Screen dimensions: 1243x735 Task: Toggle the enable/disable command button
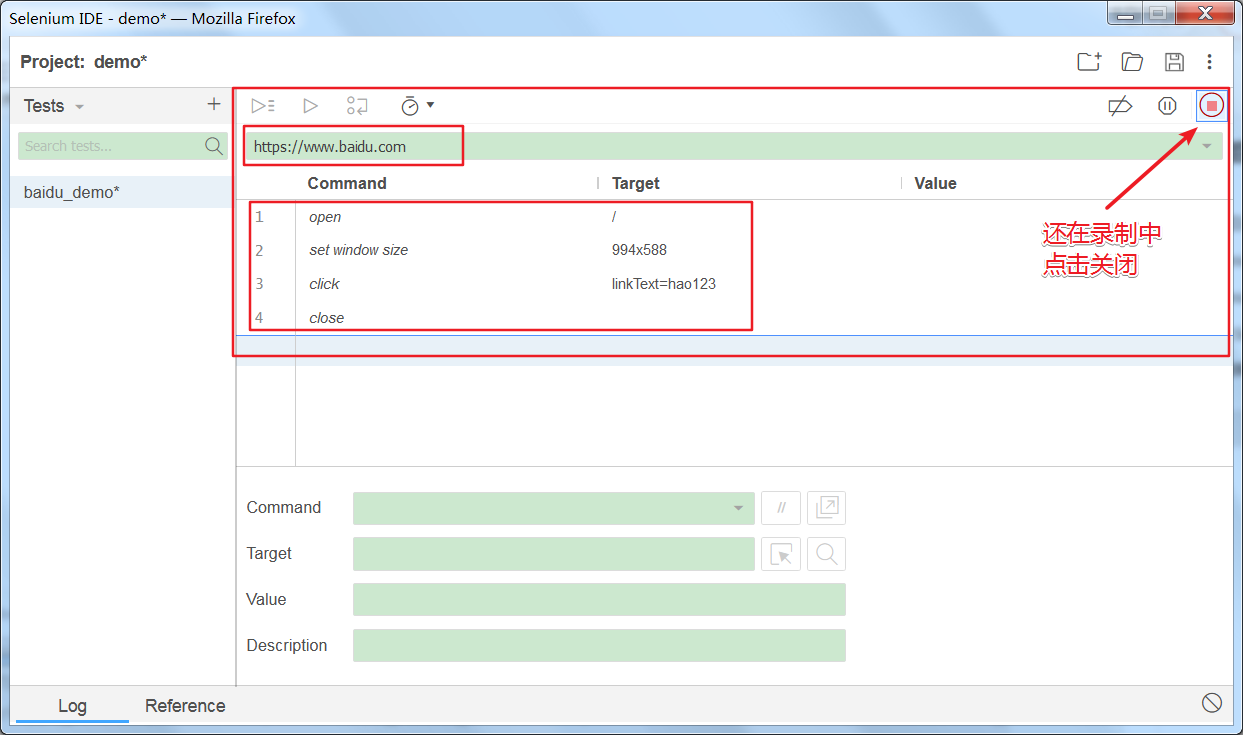(781, 508)
